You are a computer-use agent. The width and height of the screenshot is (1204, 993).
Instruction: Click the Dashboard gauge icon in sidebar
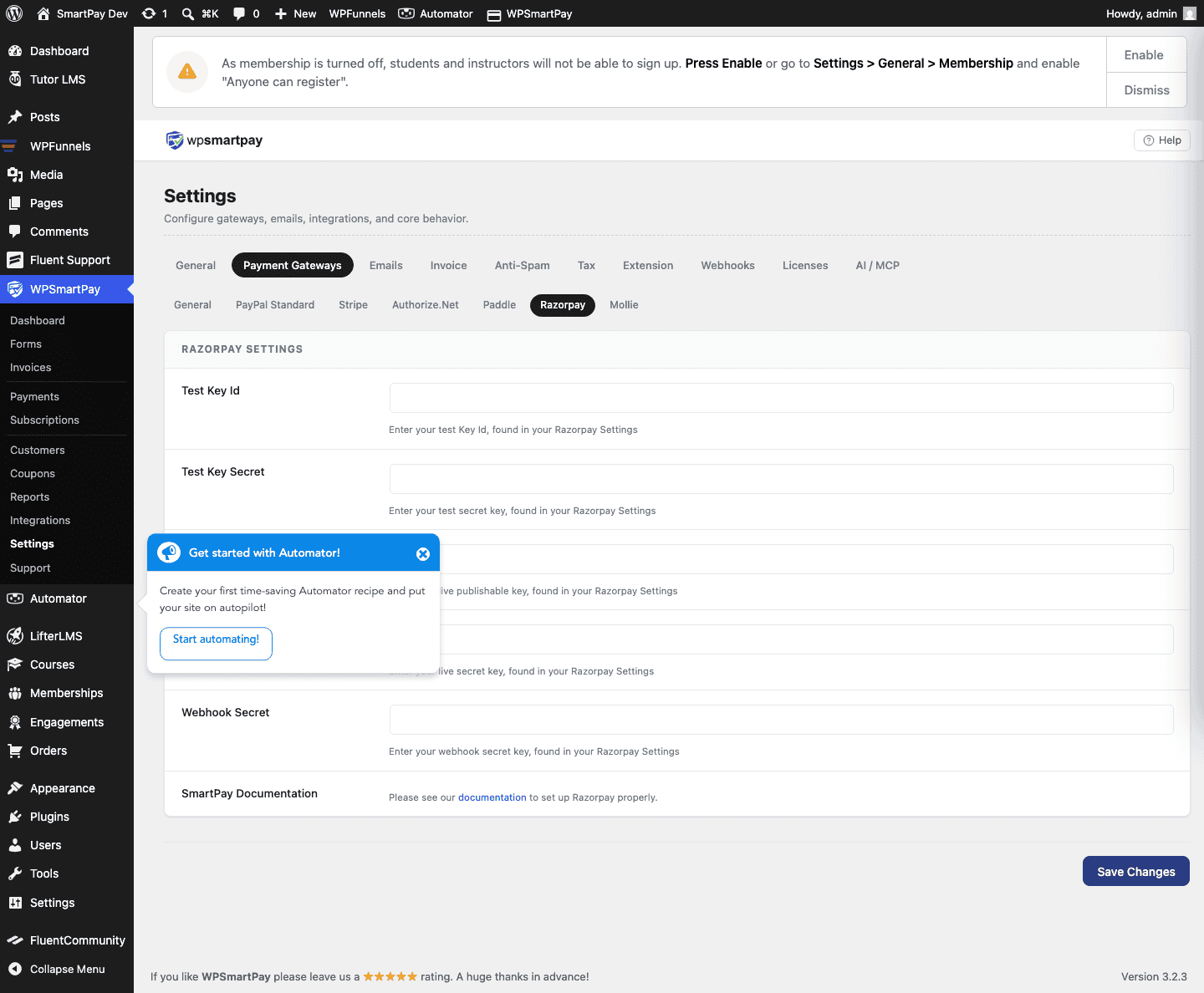click(x=15, y=51)
